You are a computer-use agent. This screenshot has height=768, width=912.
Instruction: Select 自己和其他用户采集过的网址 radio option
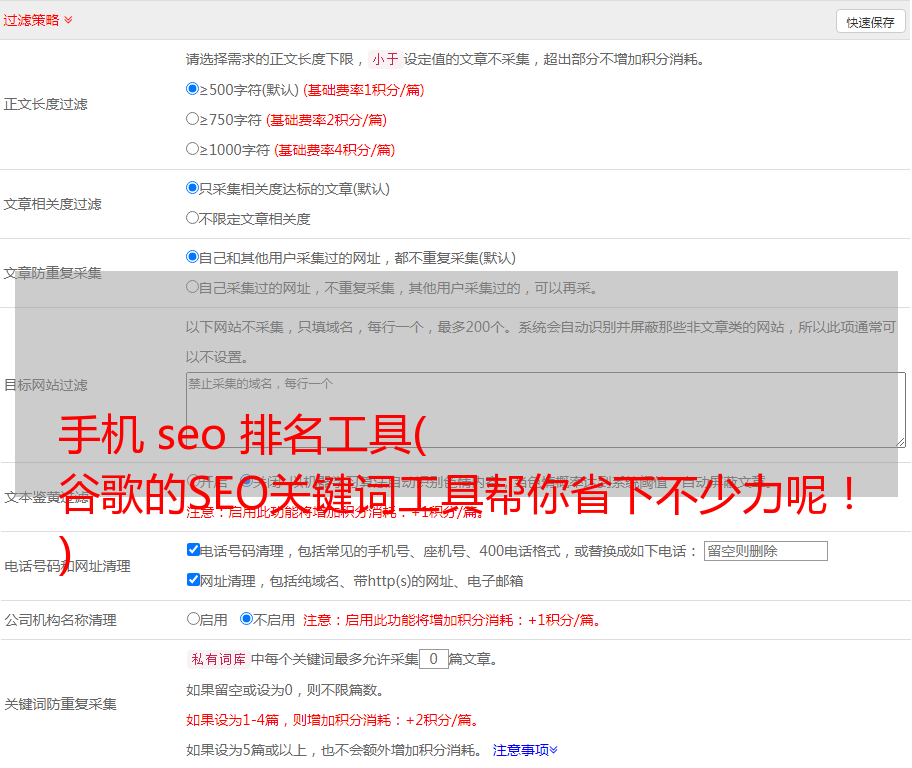click(193, 257)
